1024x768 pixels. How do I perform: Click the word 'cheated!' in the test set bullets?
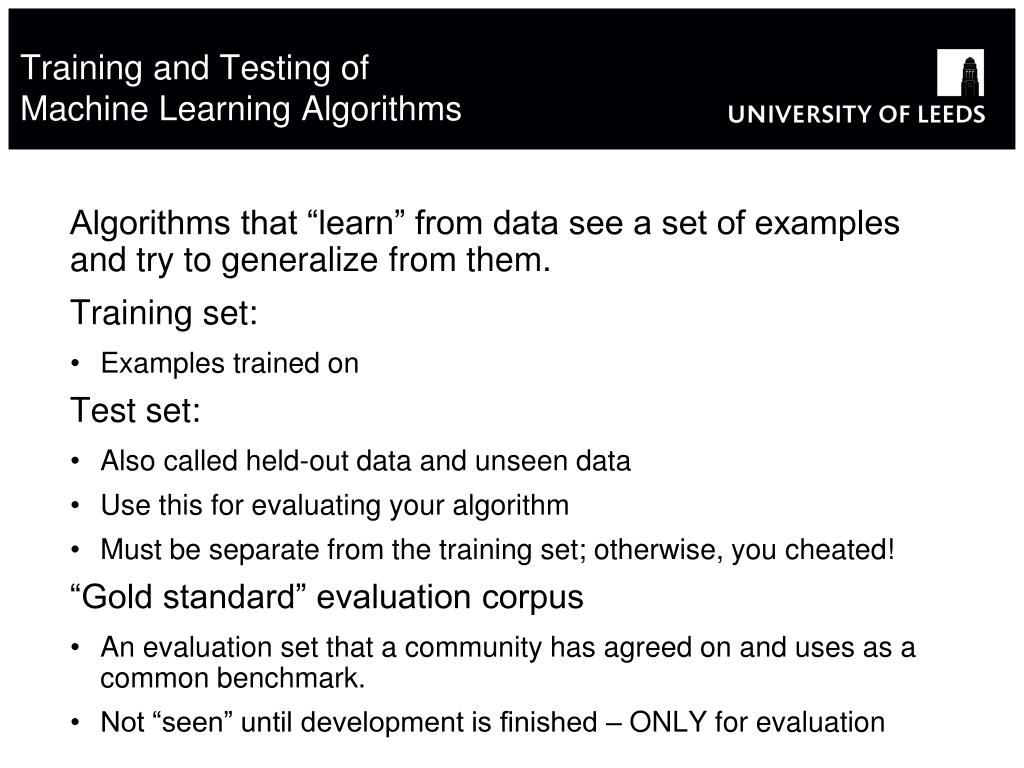(x=840, y=550)
